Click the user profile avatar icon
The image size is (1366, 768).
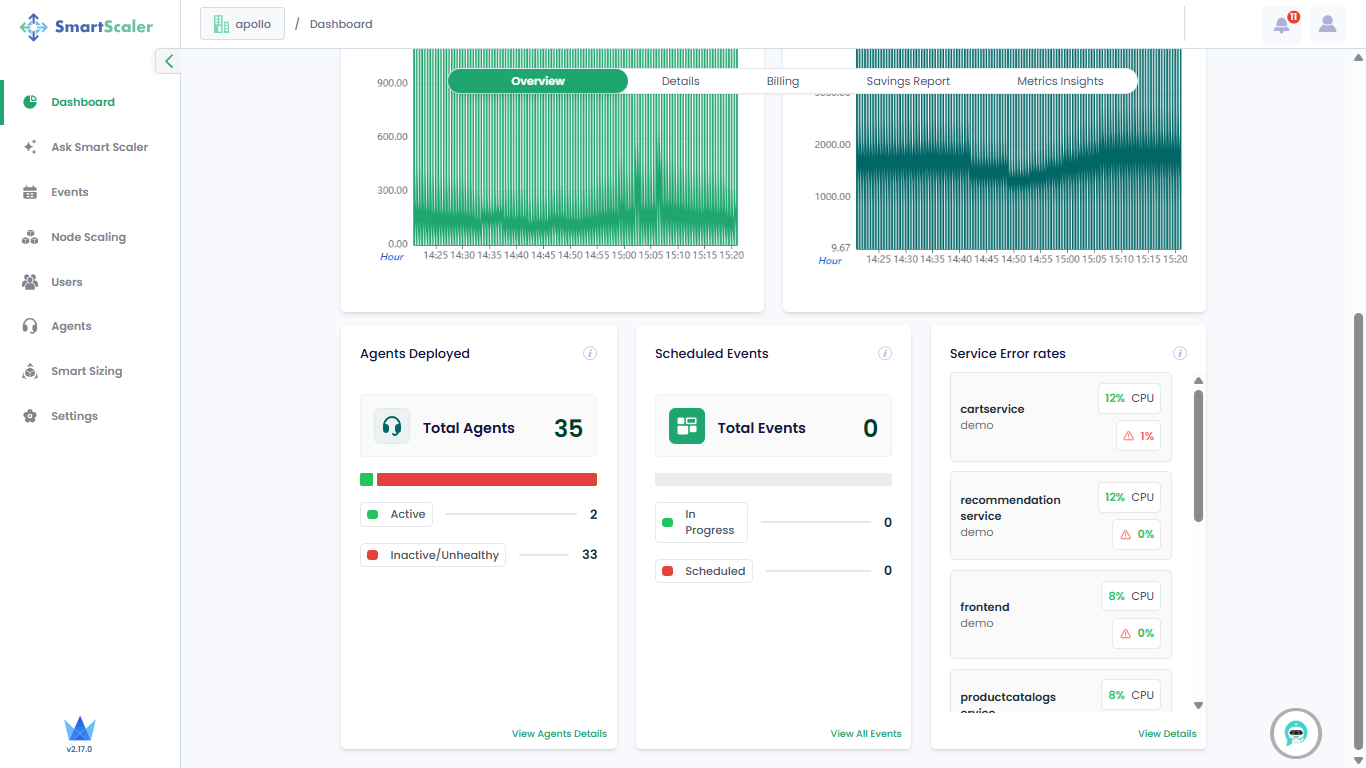1327,24
